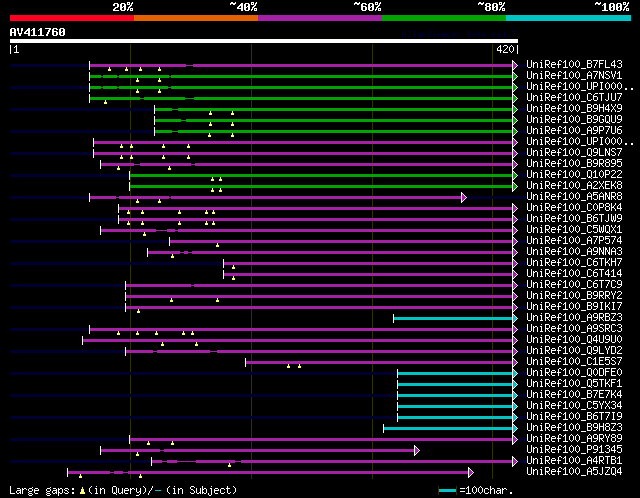
Task: Select the UniRef100_C0P8K4 label
Action: coord(574,208)
